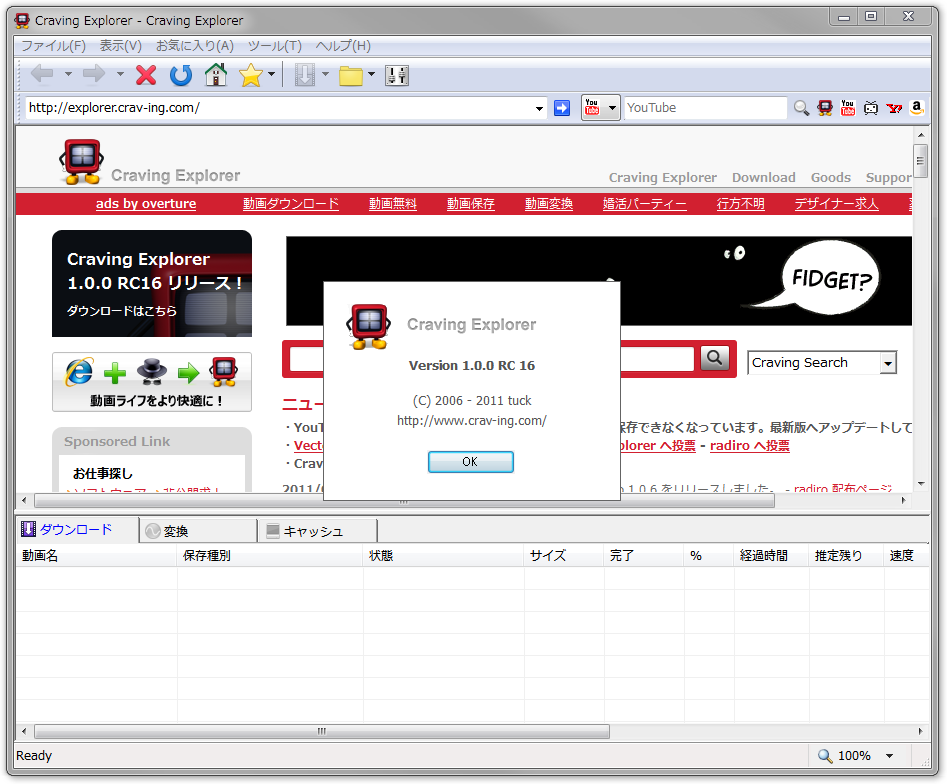Click in the YouTube search input field
947x784 pixels.
(705, 108)
